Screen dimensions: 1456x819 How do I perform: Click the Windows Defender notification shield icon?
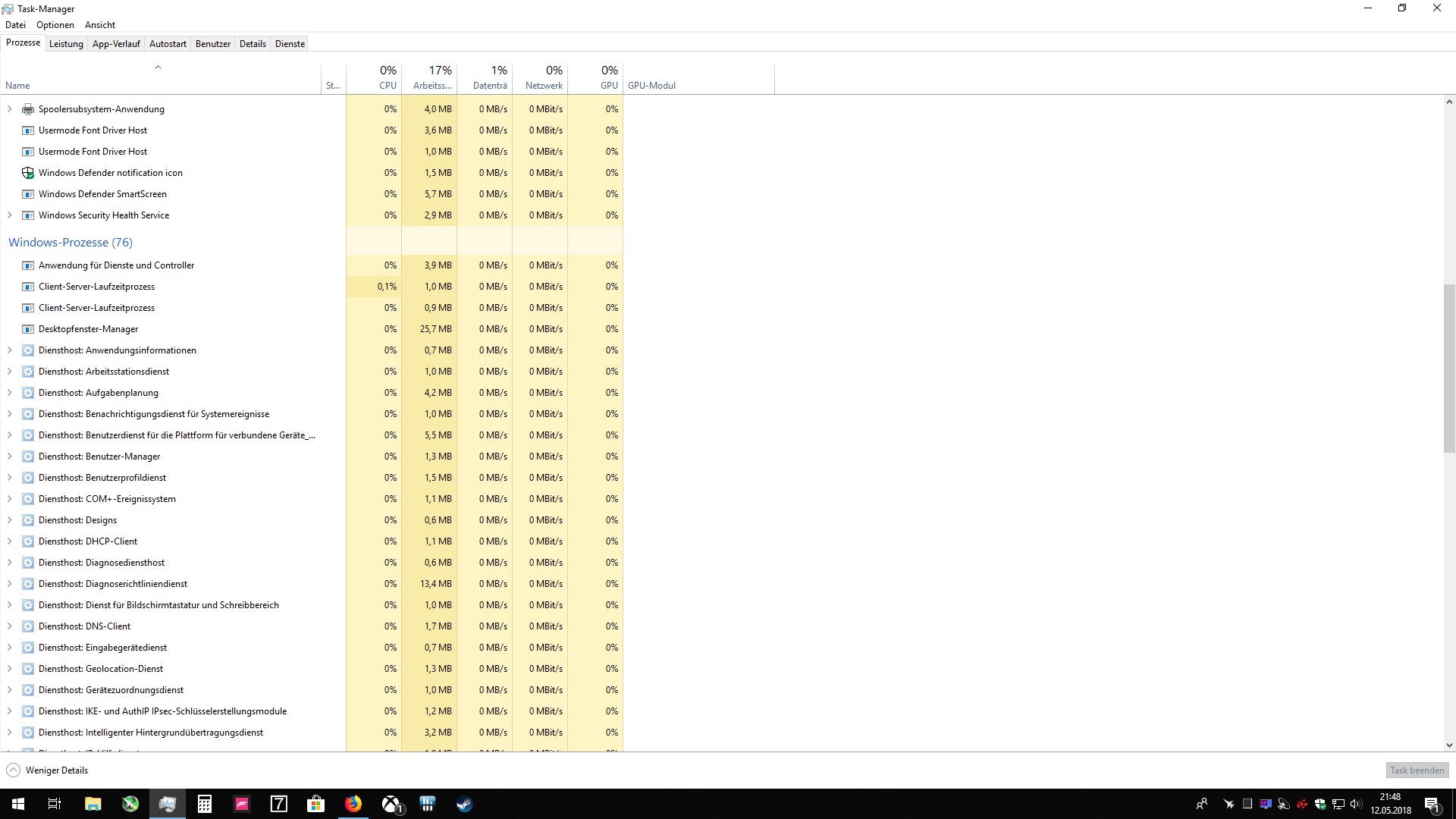[x=28, y=173]
